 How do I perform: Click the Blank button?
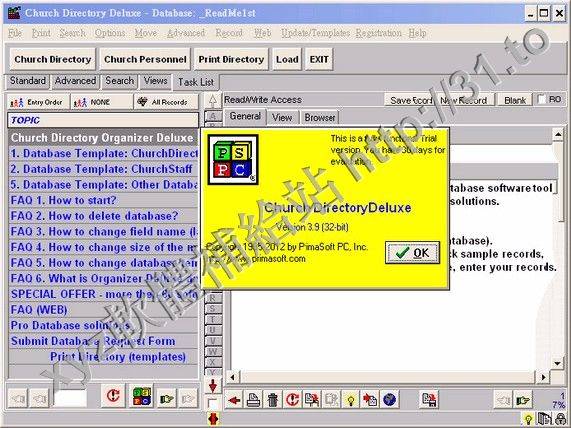pos(515,100)
